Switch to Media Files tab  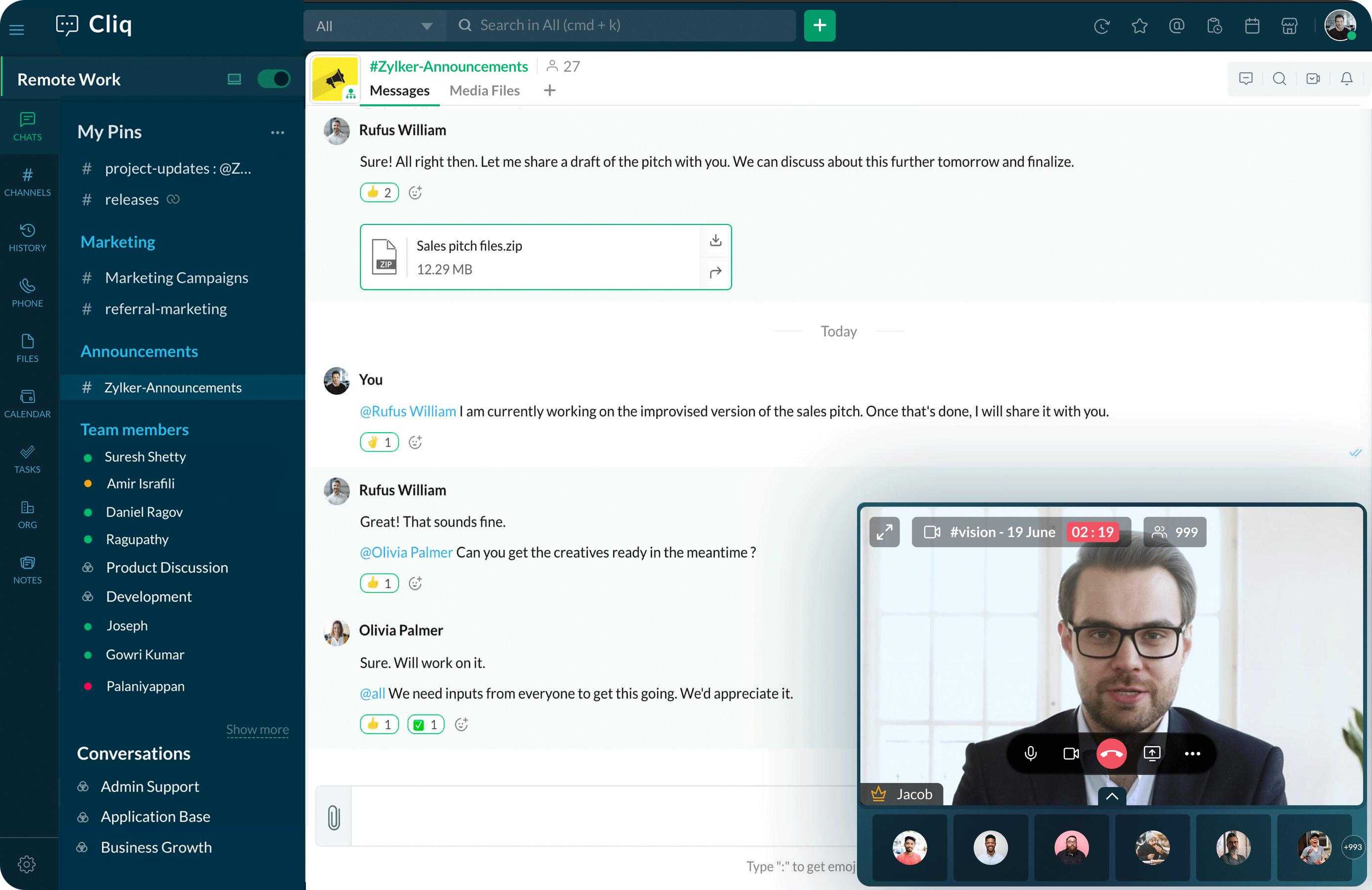[484, 90]
